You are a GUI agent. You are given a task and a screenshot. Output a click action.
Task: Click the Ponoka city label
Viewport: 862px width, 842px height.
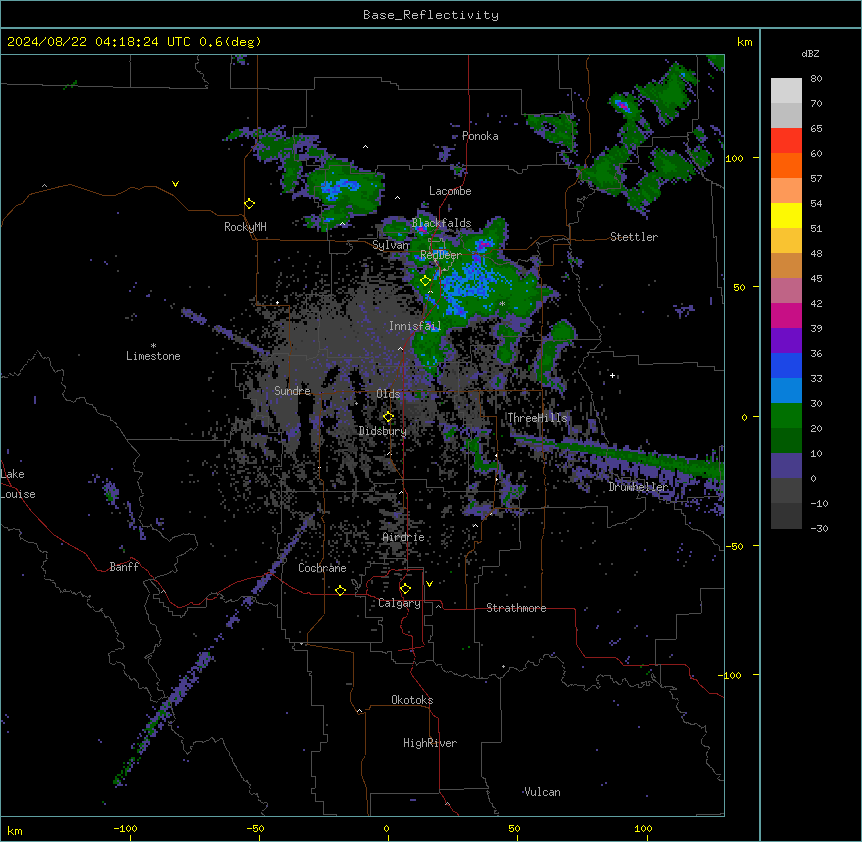480,136
